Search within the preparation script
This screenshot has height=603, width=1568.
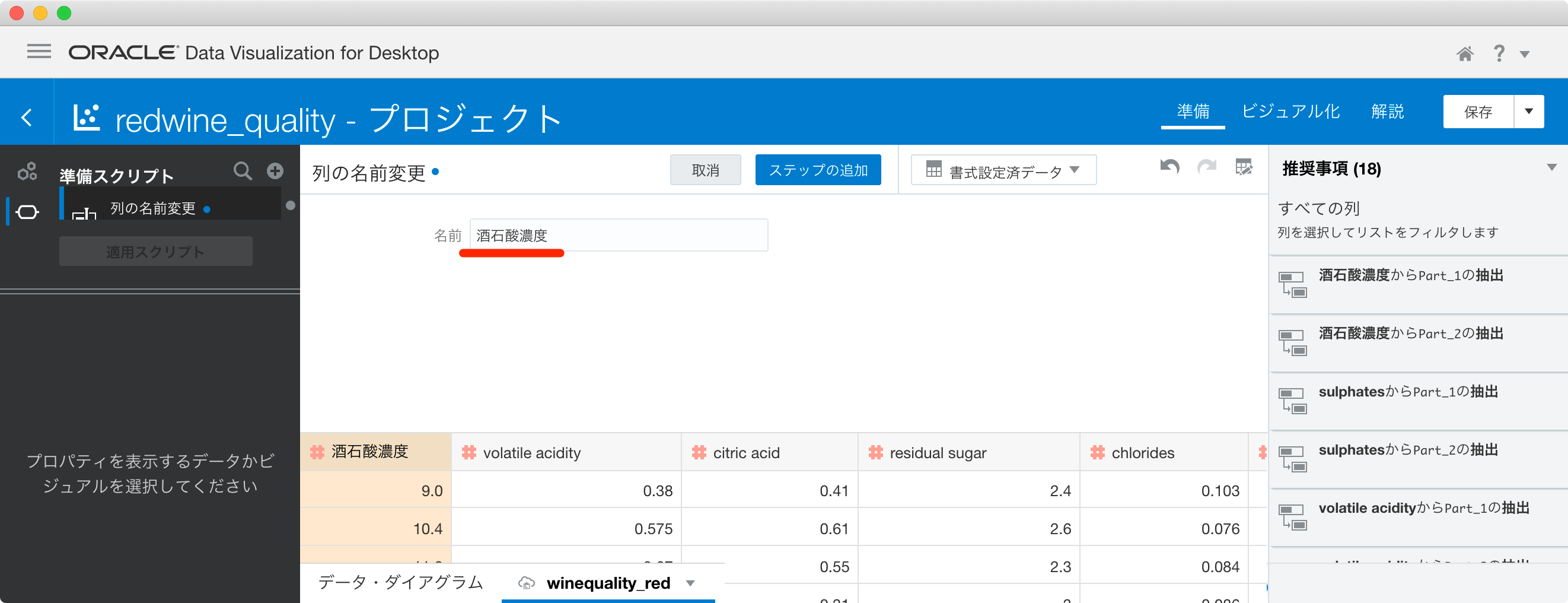[243, 171]
